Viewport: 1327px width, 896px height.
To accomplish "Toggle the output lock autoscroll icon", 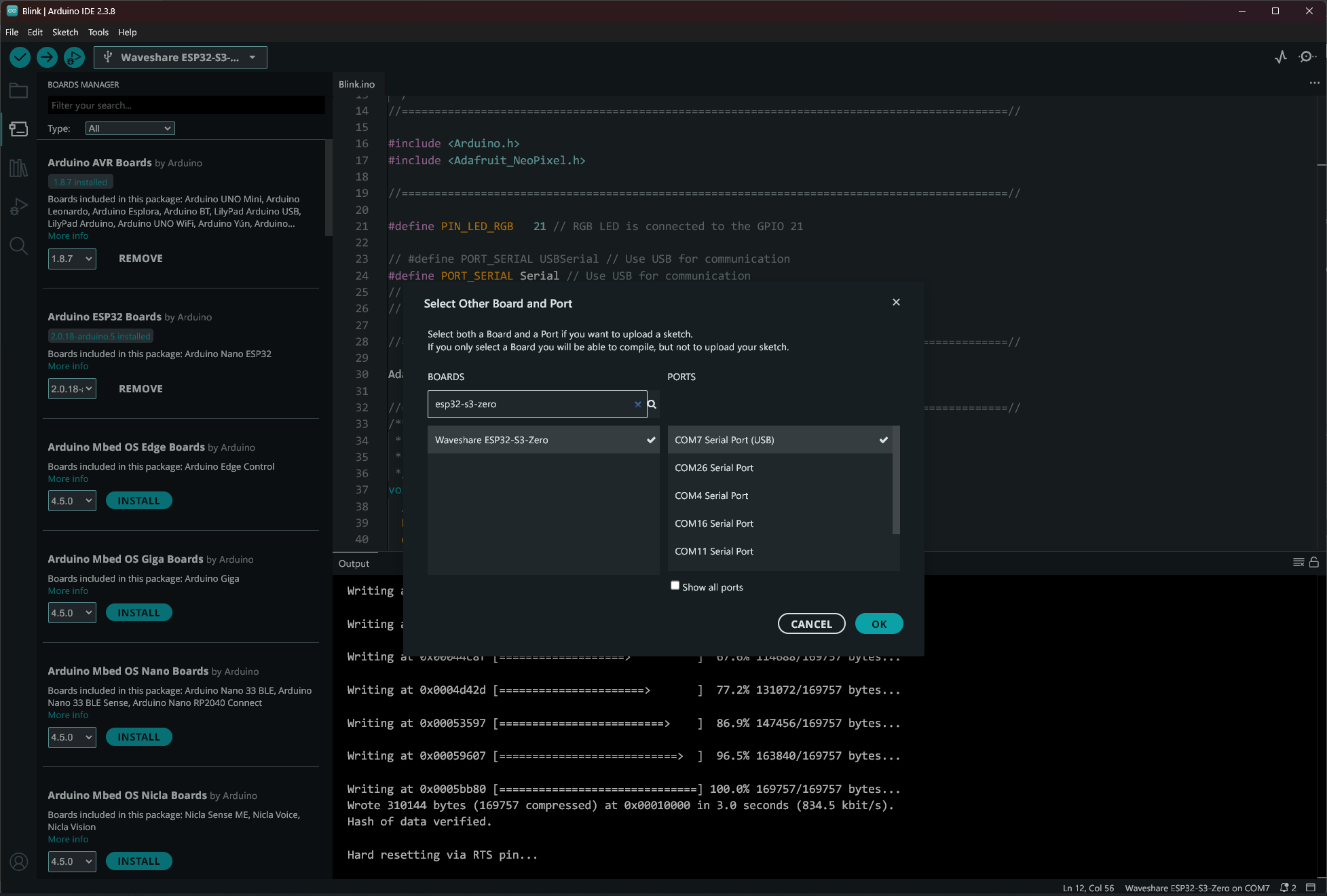I will pos(1314,562).
